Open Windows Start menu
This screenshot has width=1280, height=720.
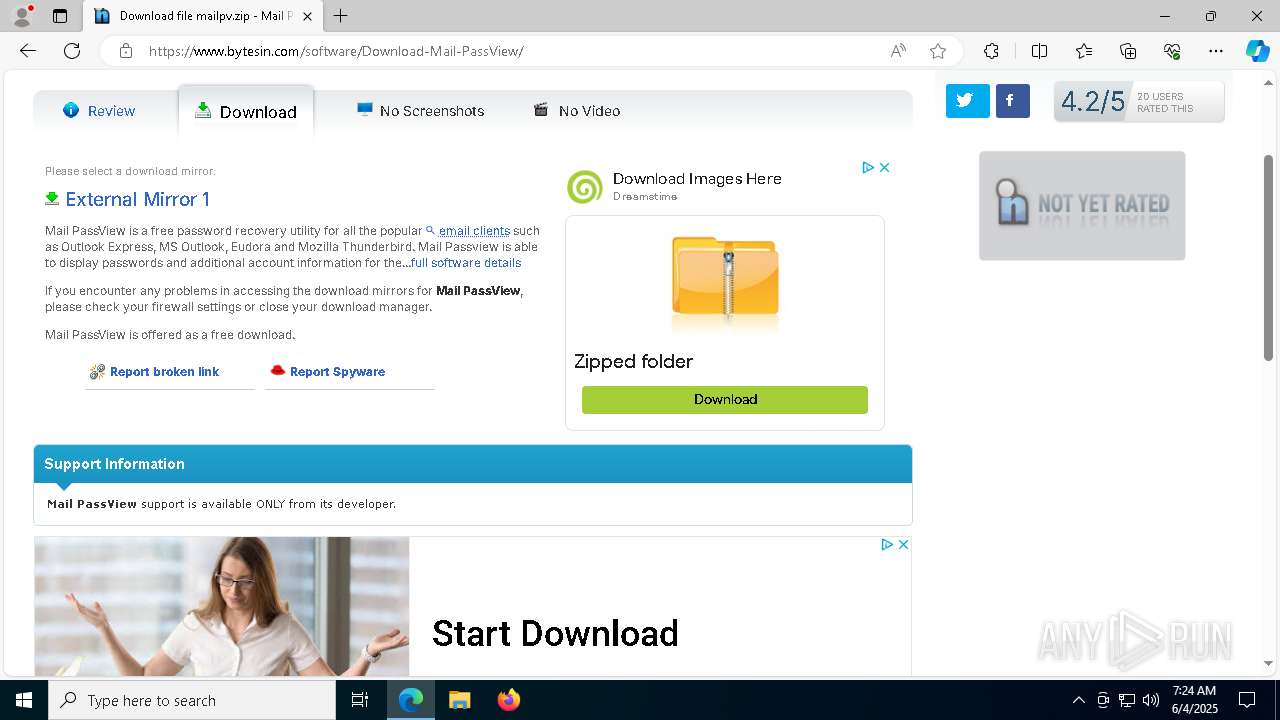click(x=24, y=700)
